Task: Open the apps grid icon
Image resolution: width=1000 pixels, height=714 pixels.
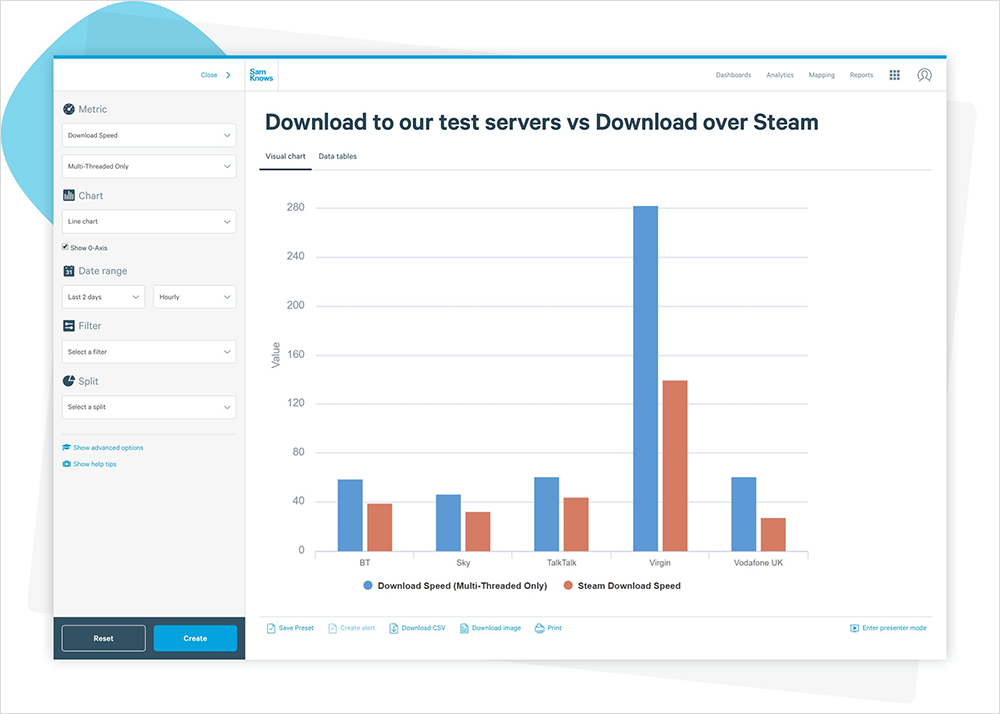Action: 894,75
